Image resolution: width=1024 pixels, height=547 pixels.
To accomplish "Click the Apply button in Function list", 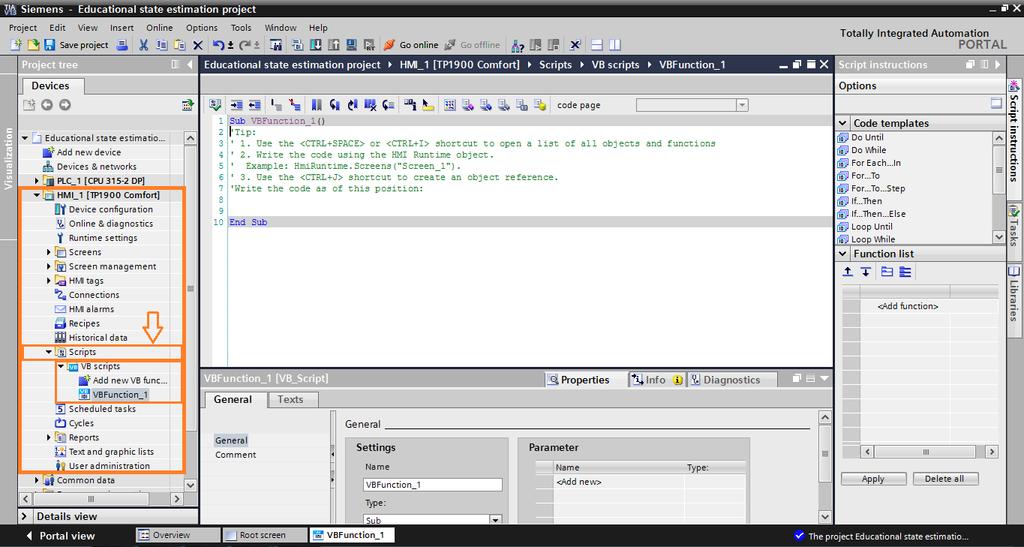I will pyautogui.click(x=872, y=478).
